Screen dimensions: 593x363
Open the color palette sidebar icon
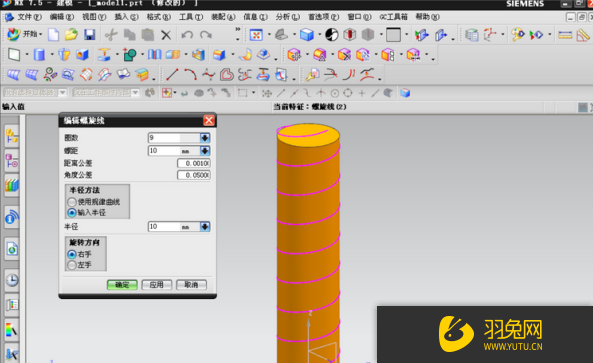point(12,330)
